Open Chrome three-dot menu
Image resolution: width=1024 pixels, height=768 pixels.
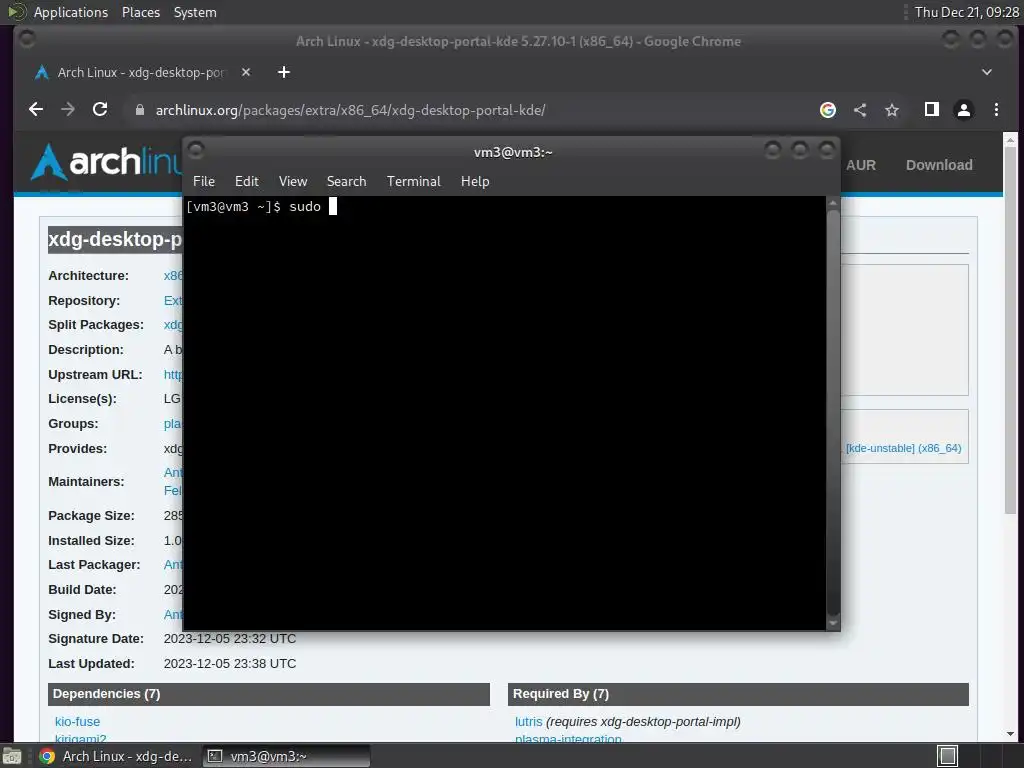[x=996, y=110]
